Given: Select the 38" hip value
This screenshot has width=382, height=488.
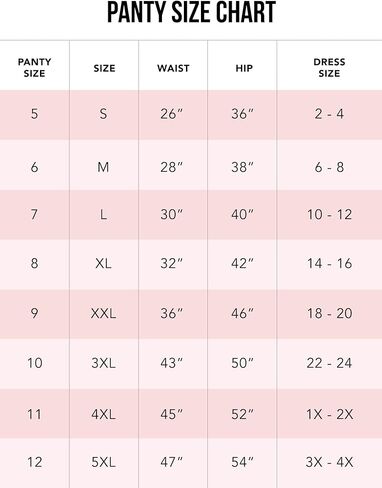Looking at the screenshot, I should pos(242,167).
